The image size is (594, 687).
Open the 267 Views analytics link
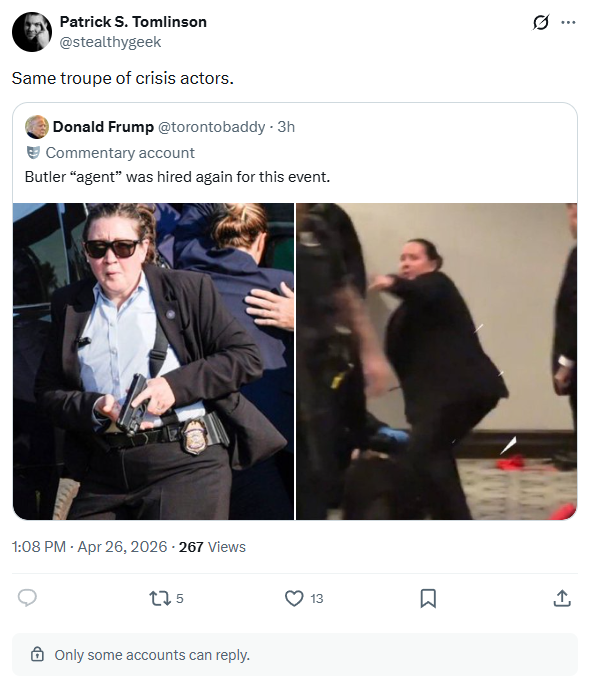[212, 547]
